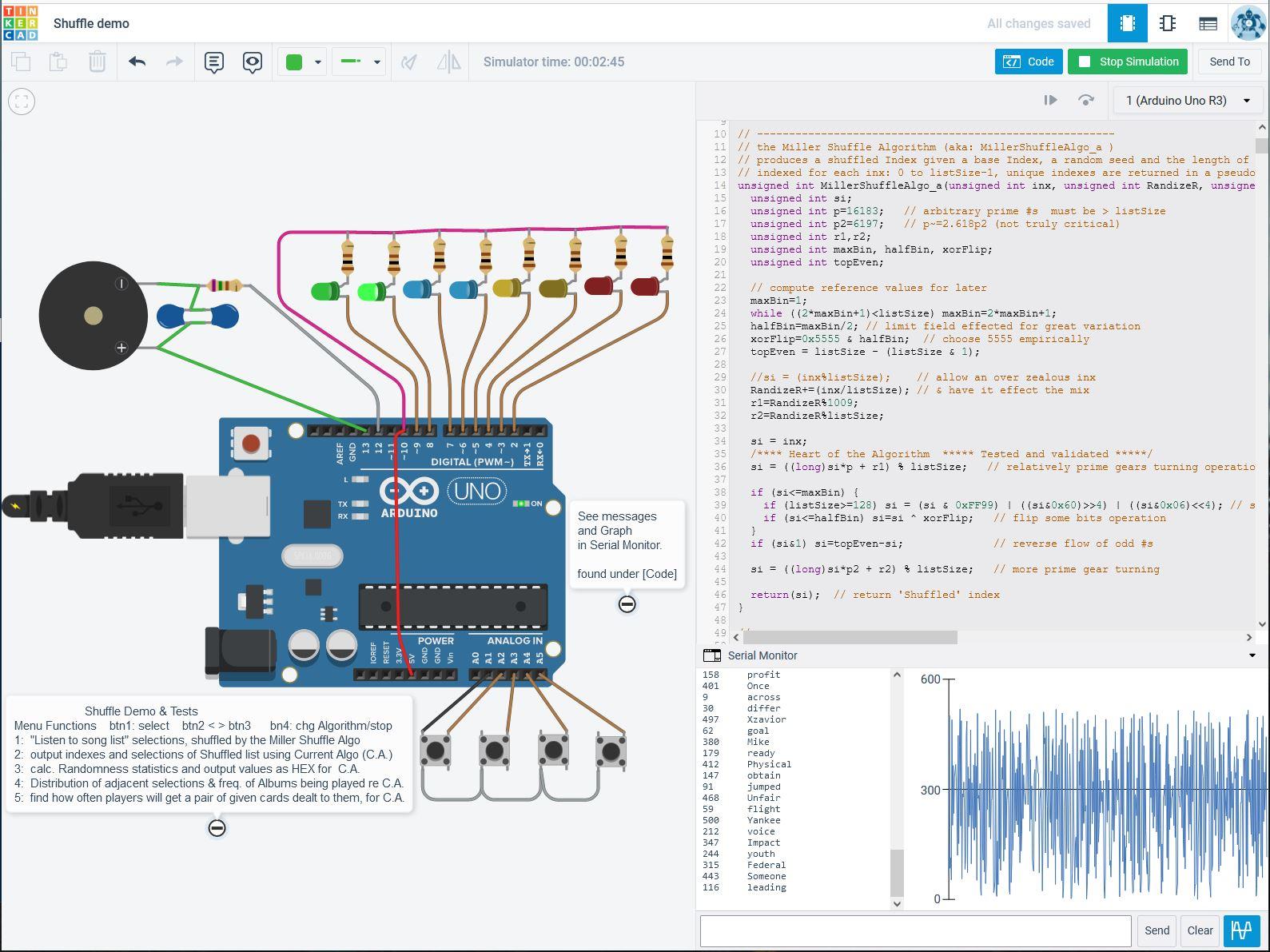Click the Tinkercad logo
This screenshot has width=1270, height=952.
click(20, 23)
